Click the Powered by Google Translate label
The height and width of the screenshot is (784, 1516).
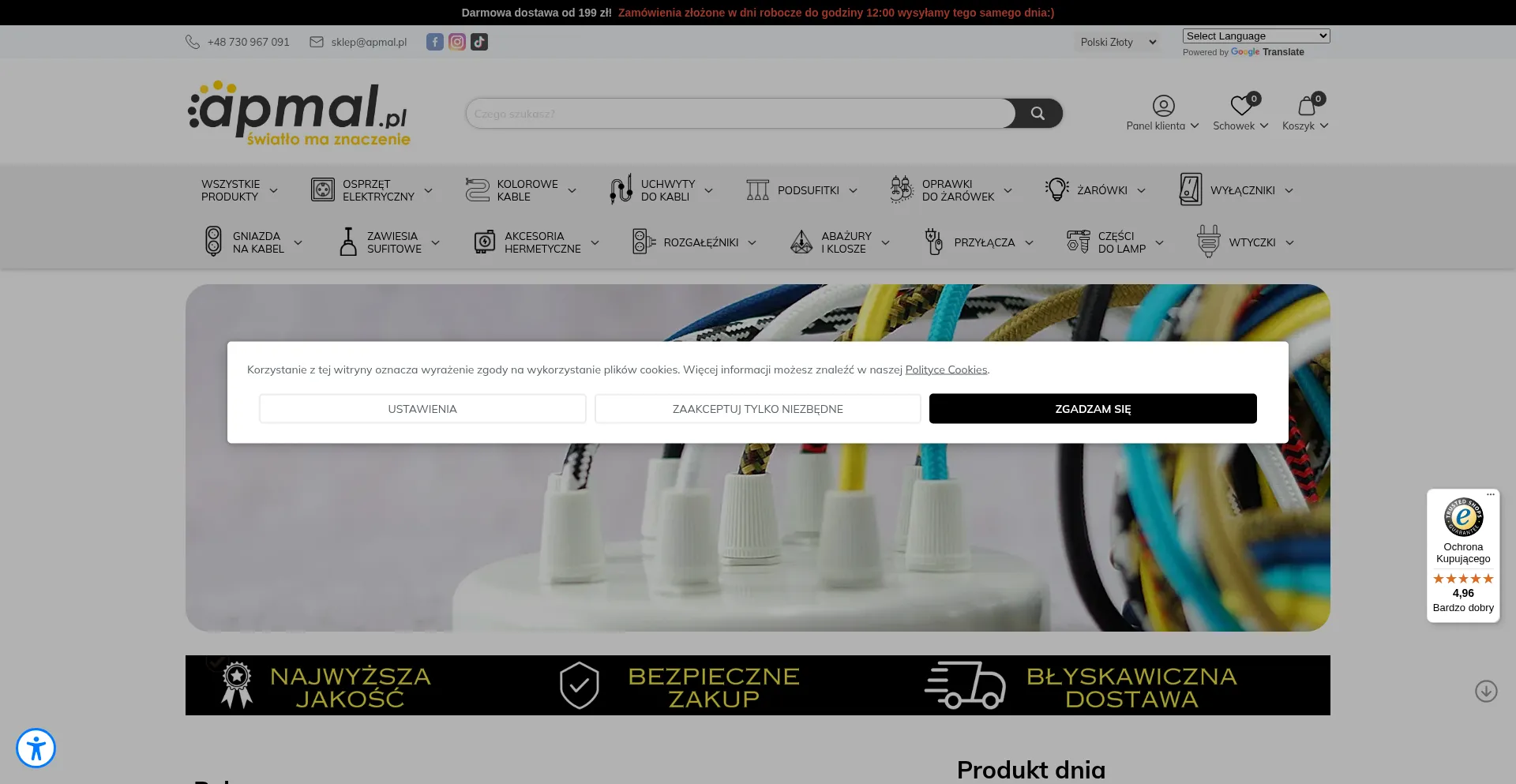coord(1244,52)
